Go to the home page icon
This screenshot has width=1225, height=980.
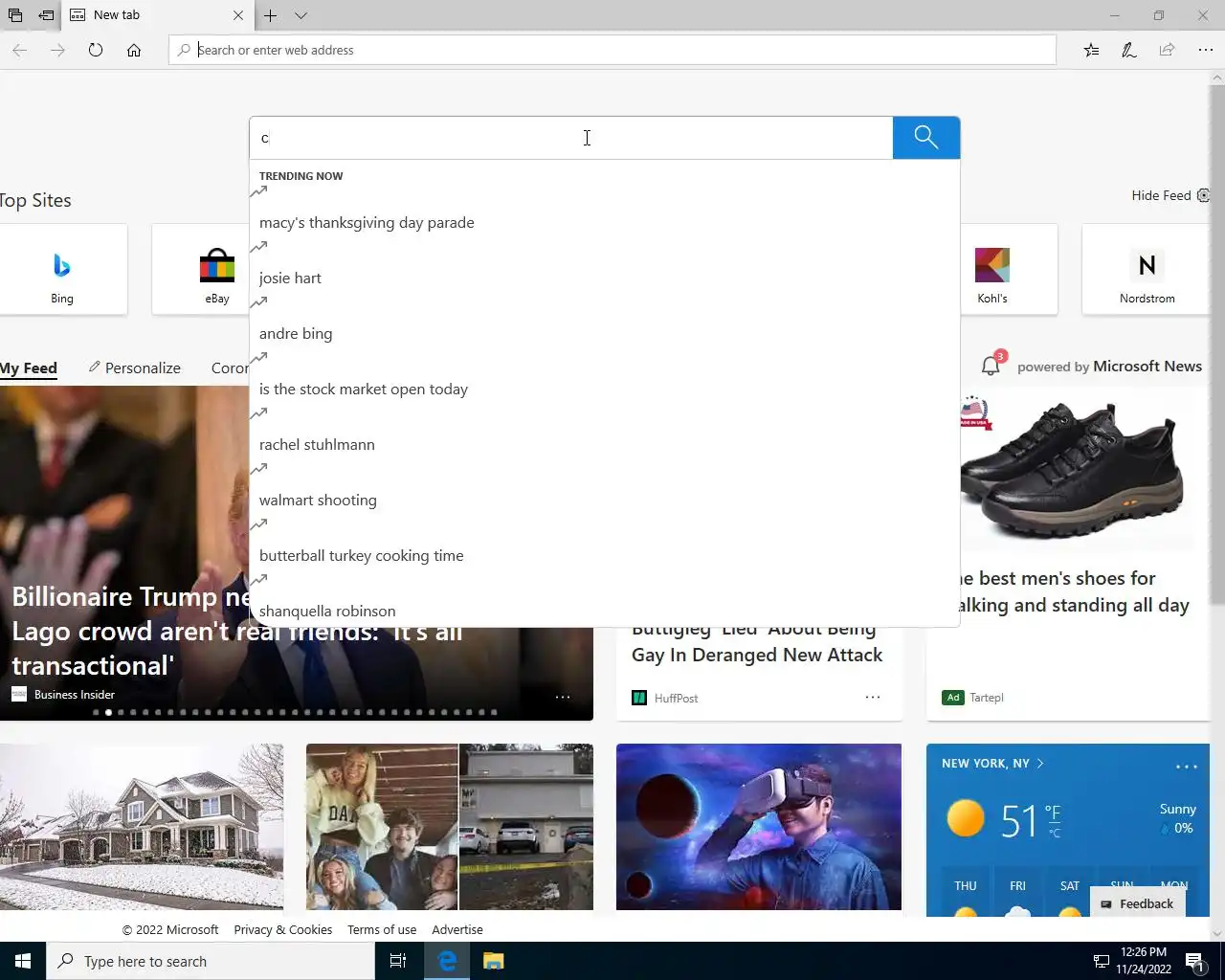134,50
